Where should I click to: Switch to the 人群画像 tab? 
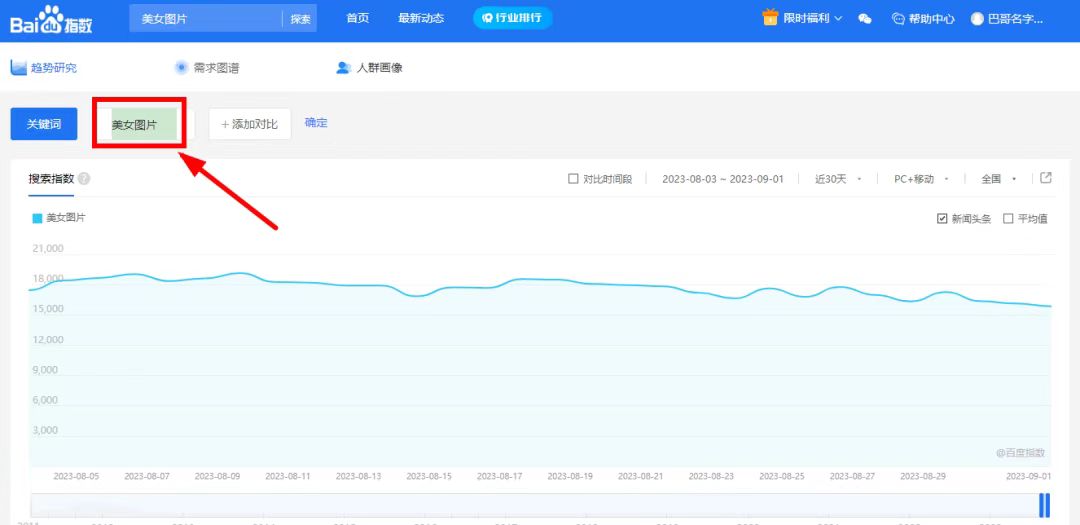coord(368,68)
